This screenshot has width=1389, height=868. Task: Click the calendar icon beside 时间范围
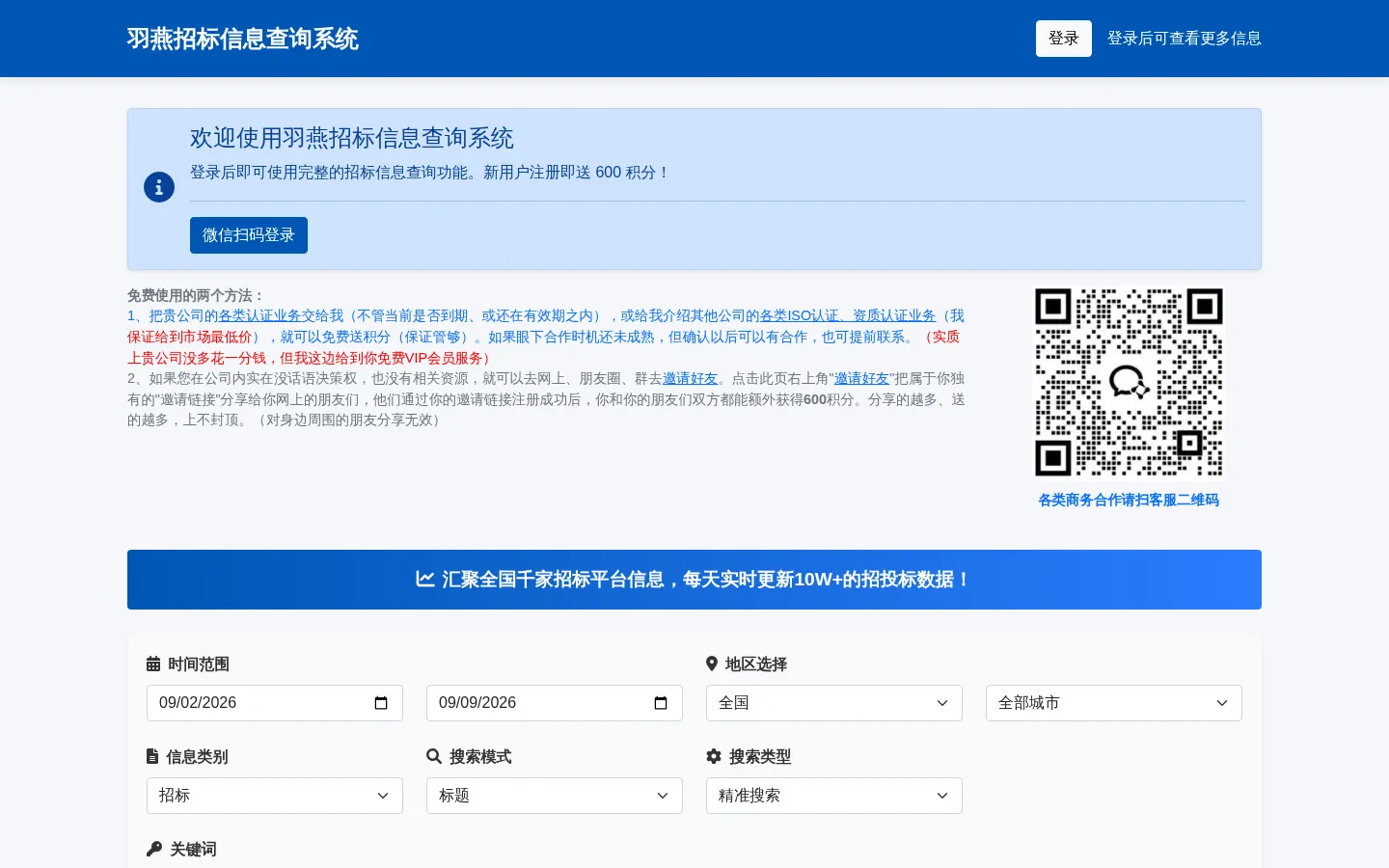point(153,664)
